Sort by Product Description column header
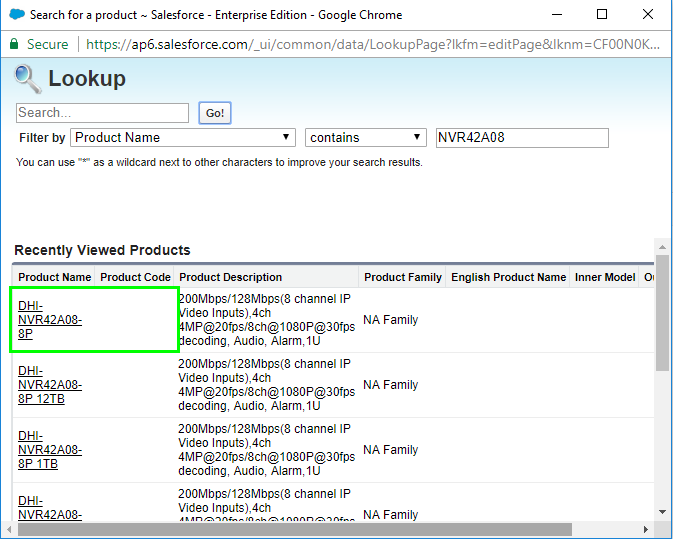673x539 pixels. pyautogui.click(x=230, y=277)
